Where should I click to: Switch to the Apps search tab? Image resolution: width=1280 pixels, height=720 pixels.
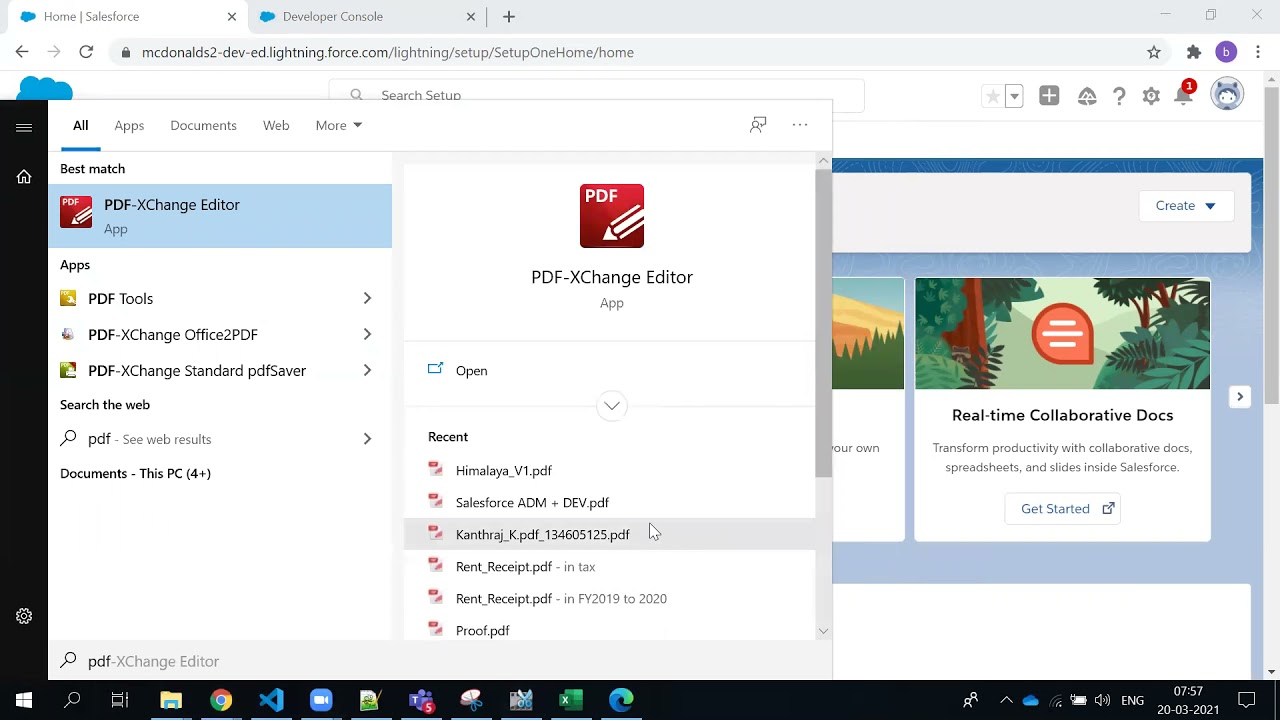(x=129, y=125)
